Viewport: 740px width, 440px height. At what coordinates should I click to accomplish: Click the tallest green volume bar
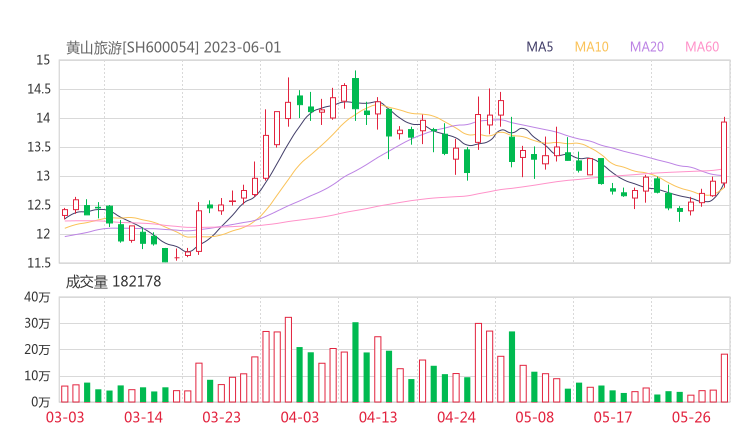(355, 362)
